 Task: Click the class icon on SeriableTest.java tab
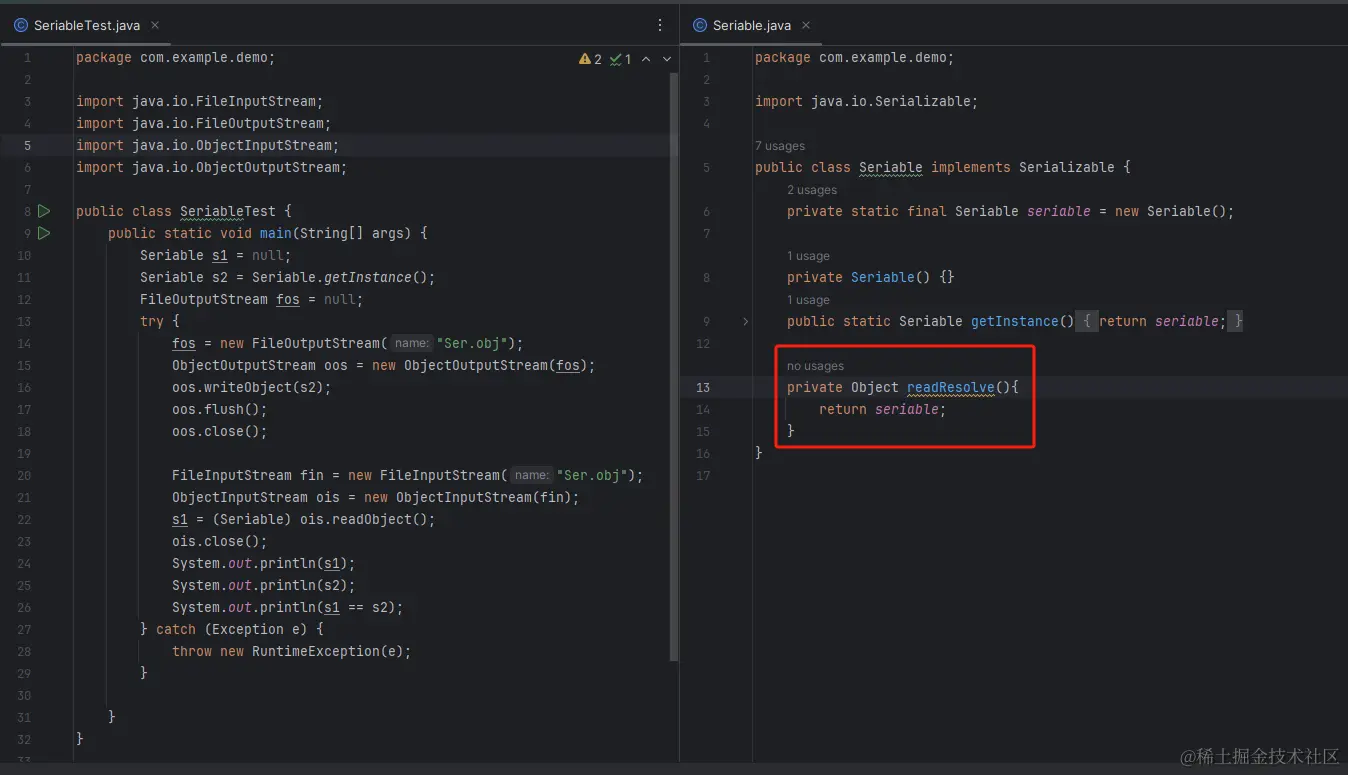click(x=21, y=25)
